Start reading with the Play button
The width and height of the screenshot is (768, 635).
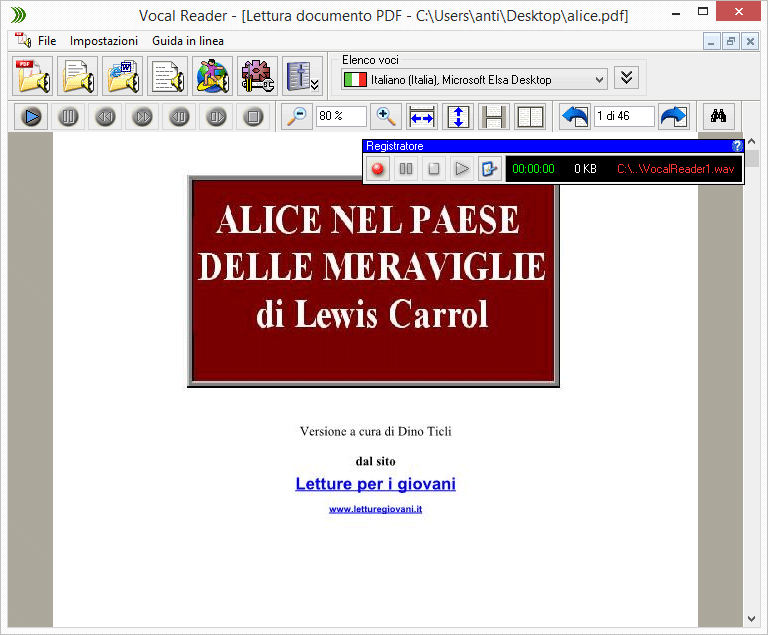click(x=31, y=117)
